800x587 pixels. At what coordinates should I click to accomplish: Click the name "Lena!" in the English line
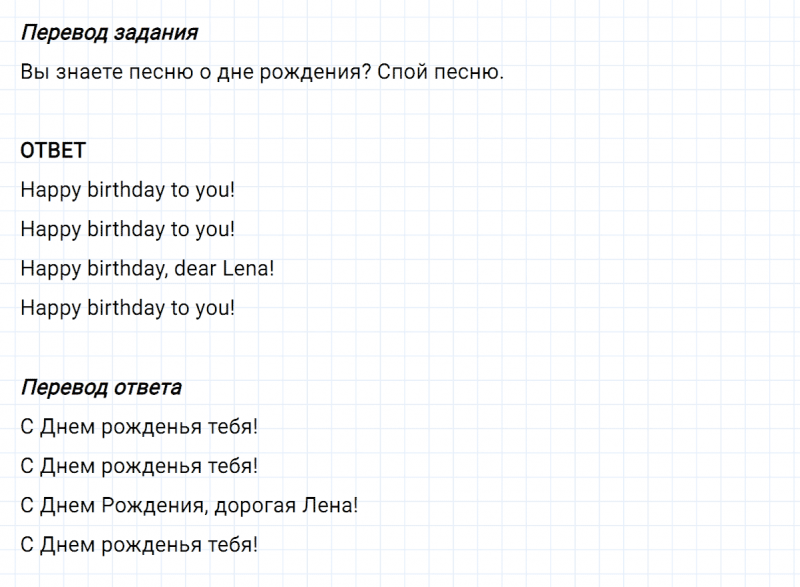[x=248, y=269]
